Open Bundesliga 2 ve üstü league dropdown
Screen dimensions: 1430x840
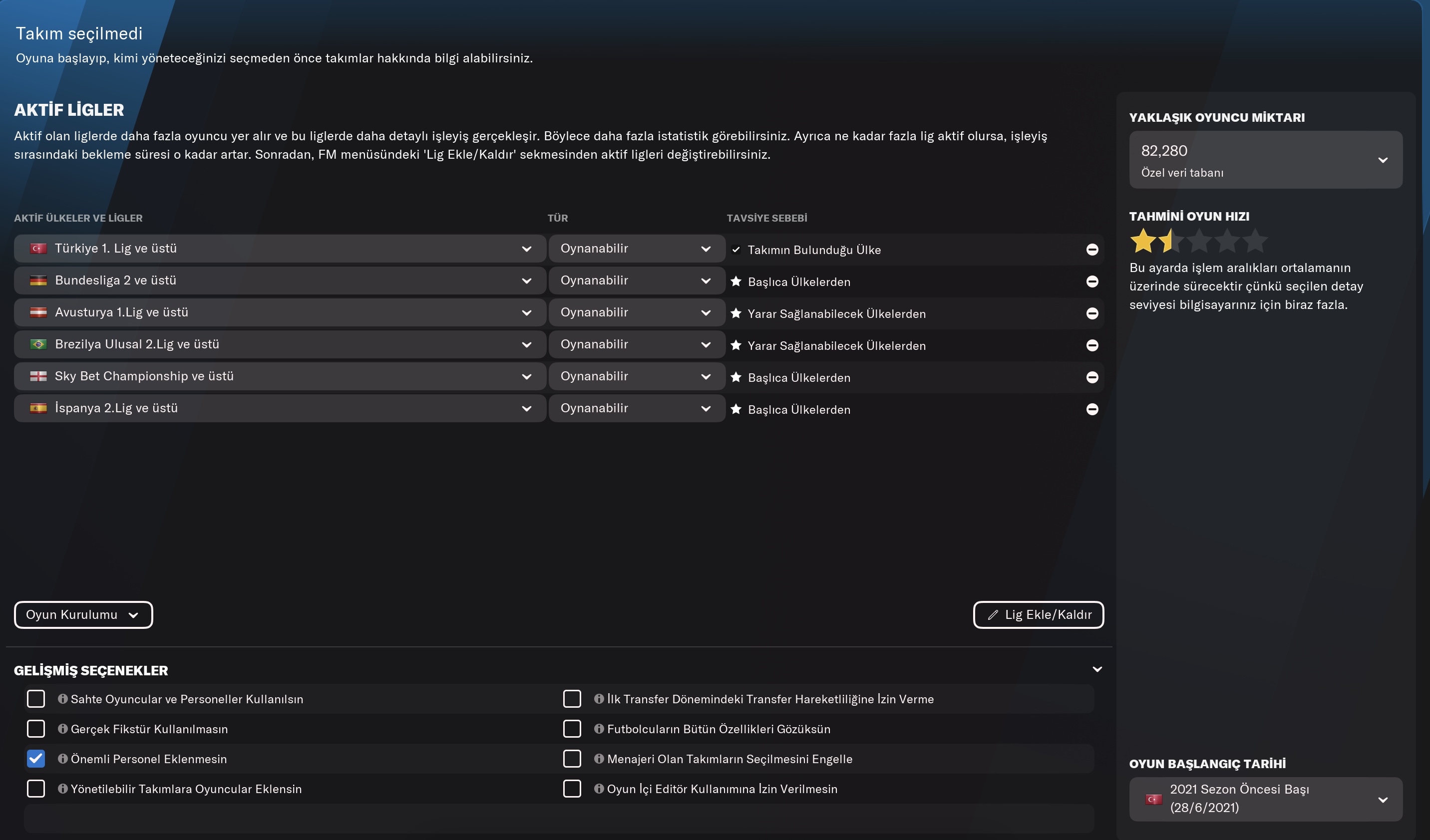click(x=280, y=280)
